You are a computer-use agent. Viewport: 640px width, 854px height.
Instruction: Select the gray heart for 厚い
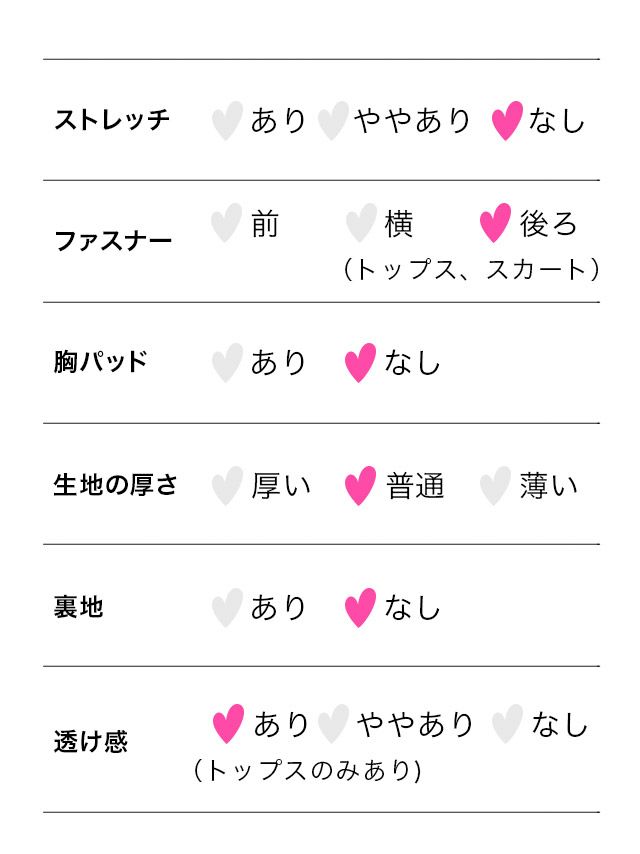coord(227,486)
